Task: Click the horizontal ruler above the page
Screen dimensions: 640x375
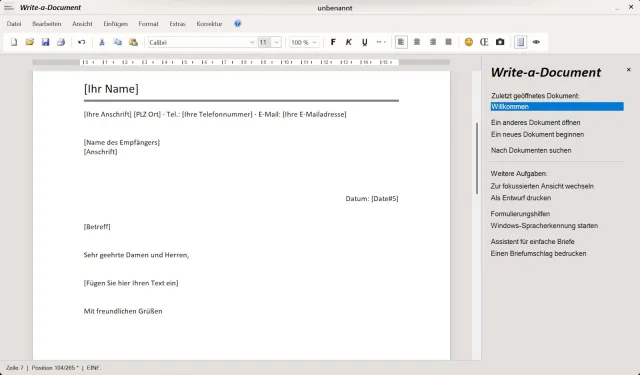Action: tap(241, 62)
